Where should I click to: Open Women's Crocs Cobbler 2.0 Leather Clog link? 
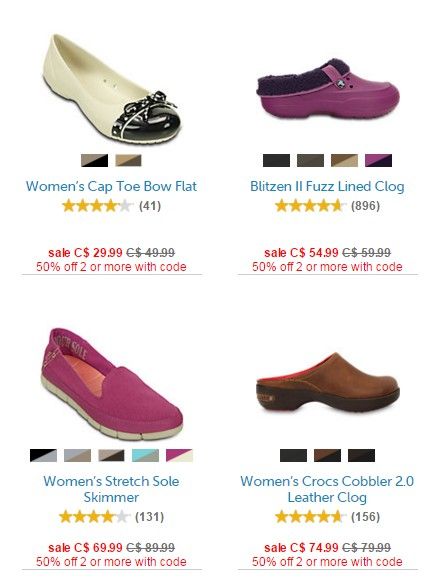[327, 489]
